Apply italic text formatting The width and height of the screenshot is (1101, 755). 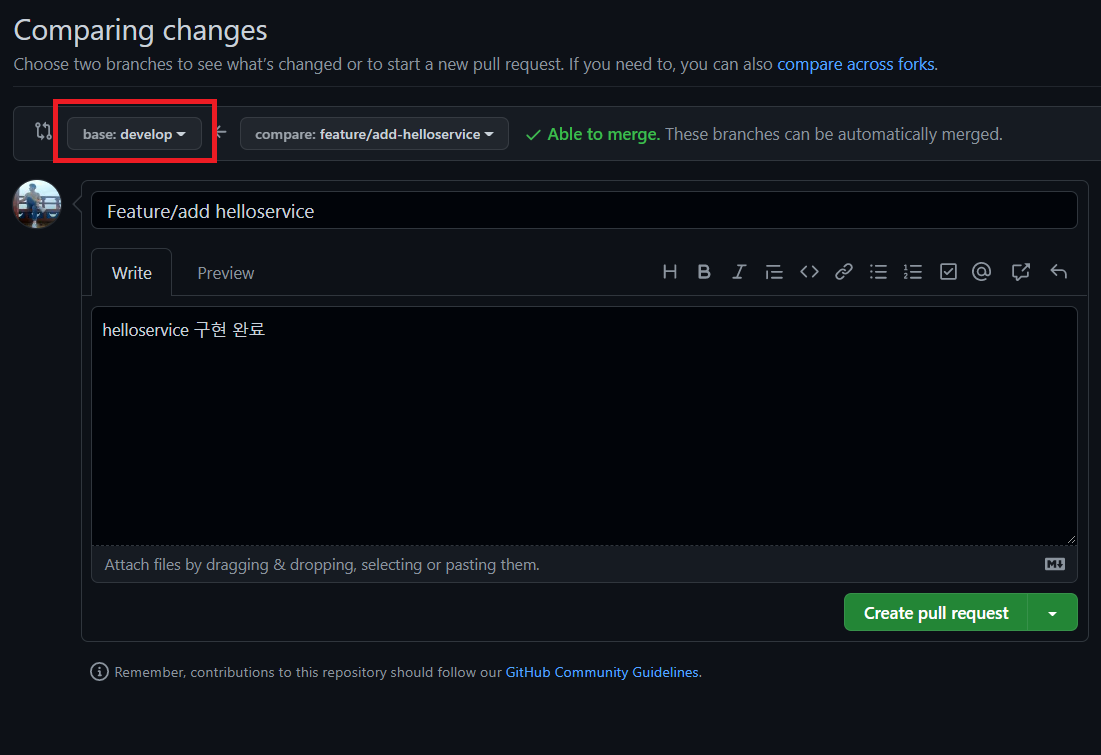(739, 272)
